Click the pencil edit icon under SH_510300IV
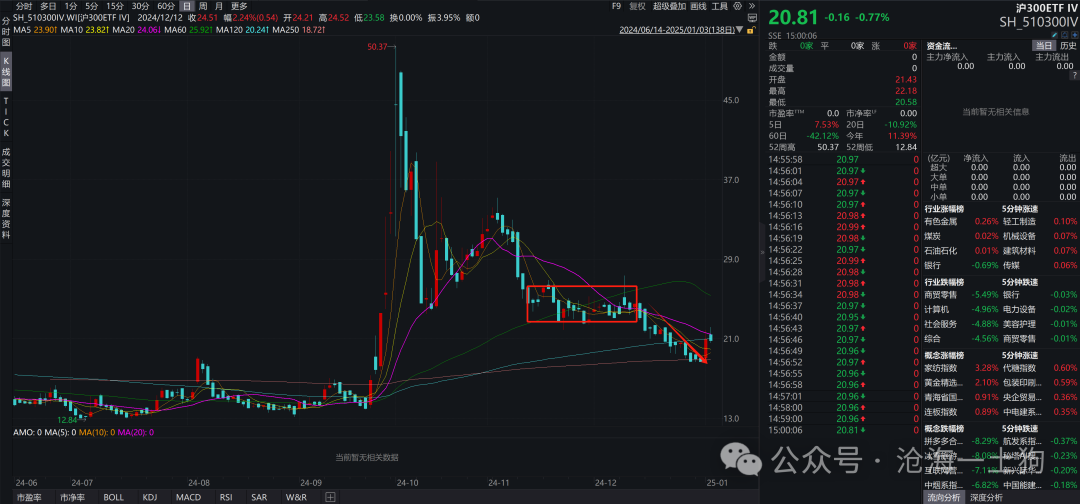Viewport: 1080px width, 504px height. [1055, 34]
